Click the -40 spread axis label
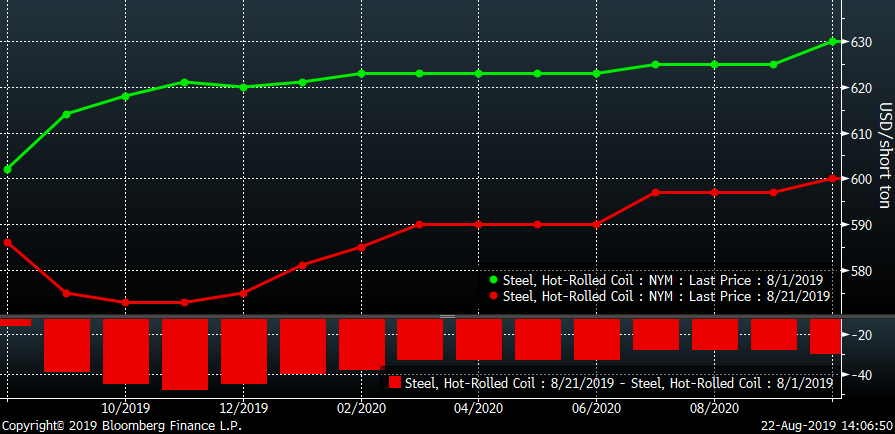The width and height of the screenshot is (895, 434). tap(862, 374)
